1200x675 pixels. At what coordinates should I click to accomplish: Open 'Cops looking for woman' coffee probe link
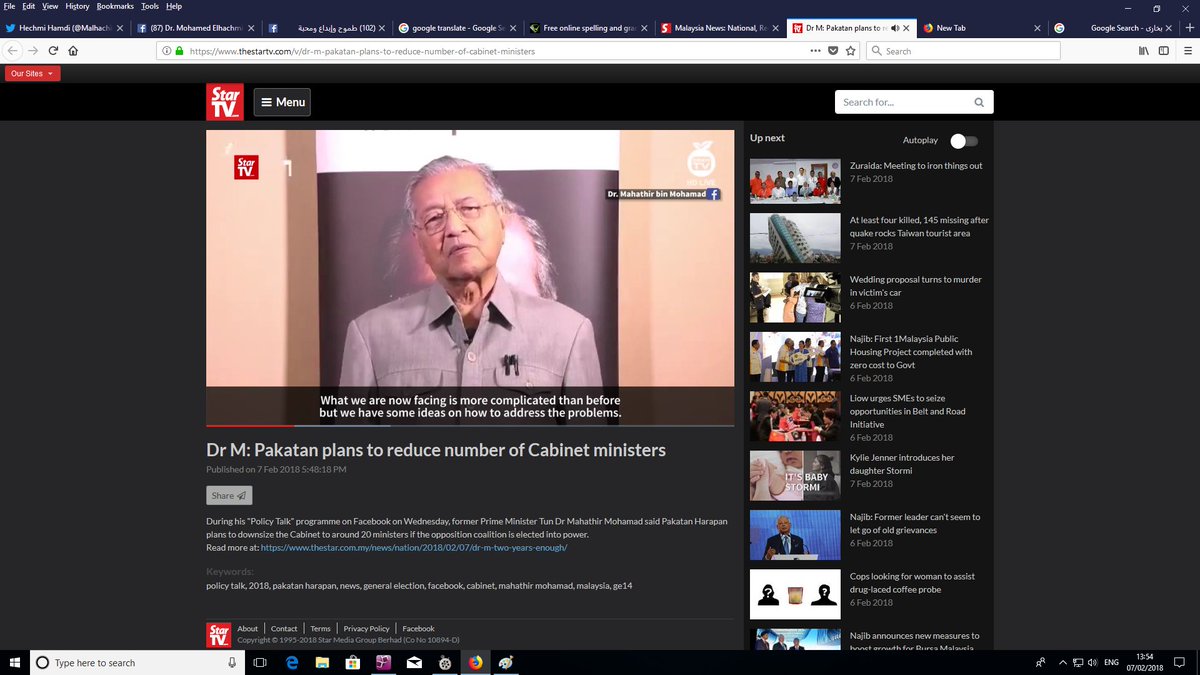click(912, 583)
